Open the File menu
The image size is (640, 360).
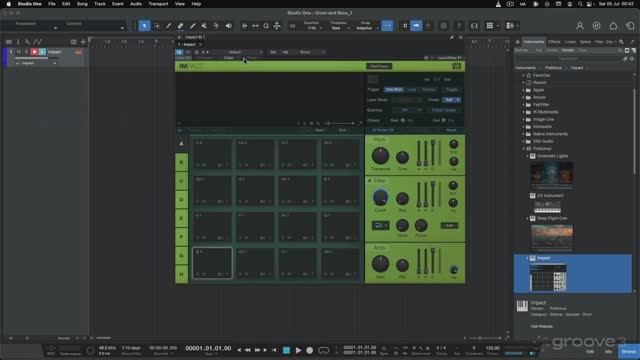point(52,4)
